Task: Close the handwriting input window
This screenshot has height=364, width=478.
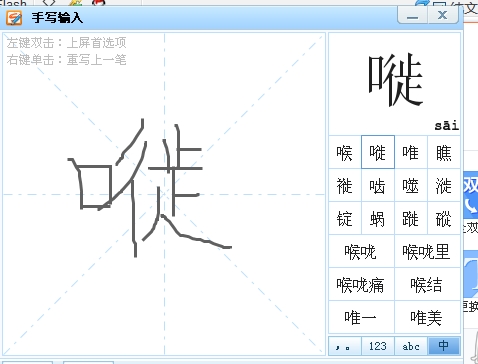Action: coord(443,15)
